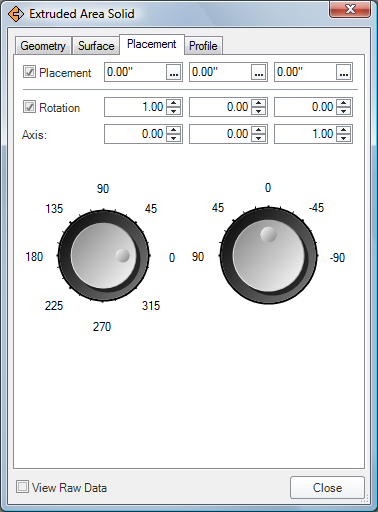The image size is (378, 512).
Task: Close the dialog with the red X button
Action: (350, 9)
